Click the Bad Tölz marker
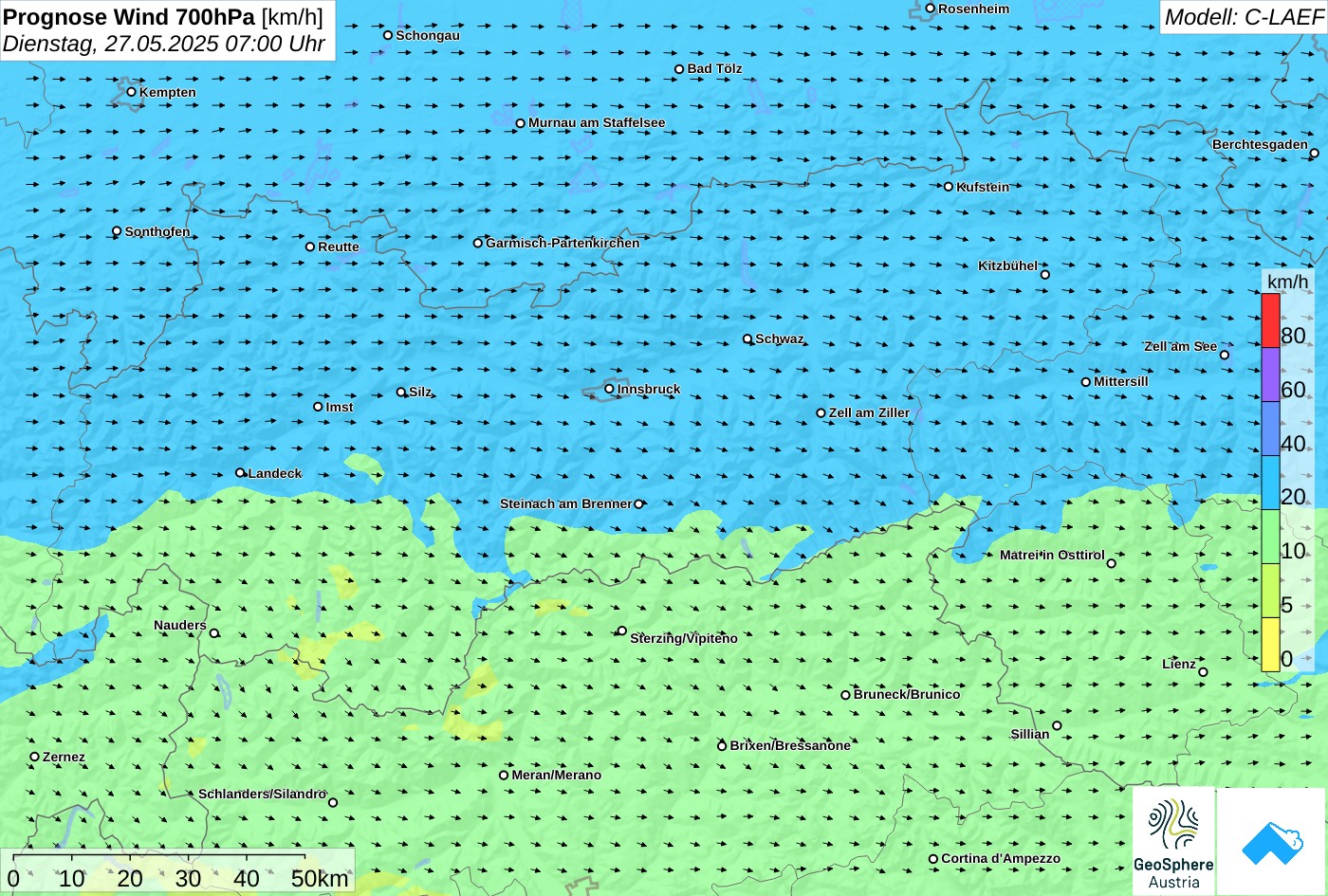The image size is (1328, 896). pyautogui.click(x=678, y=69)
